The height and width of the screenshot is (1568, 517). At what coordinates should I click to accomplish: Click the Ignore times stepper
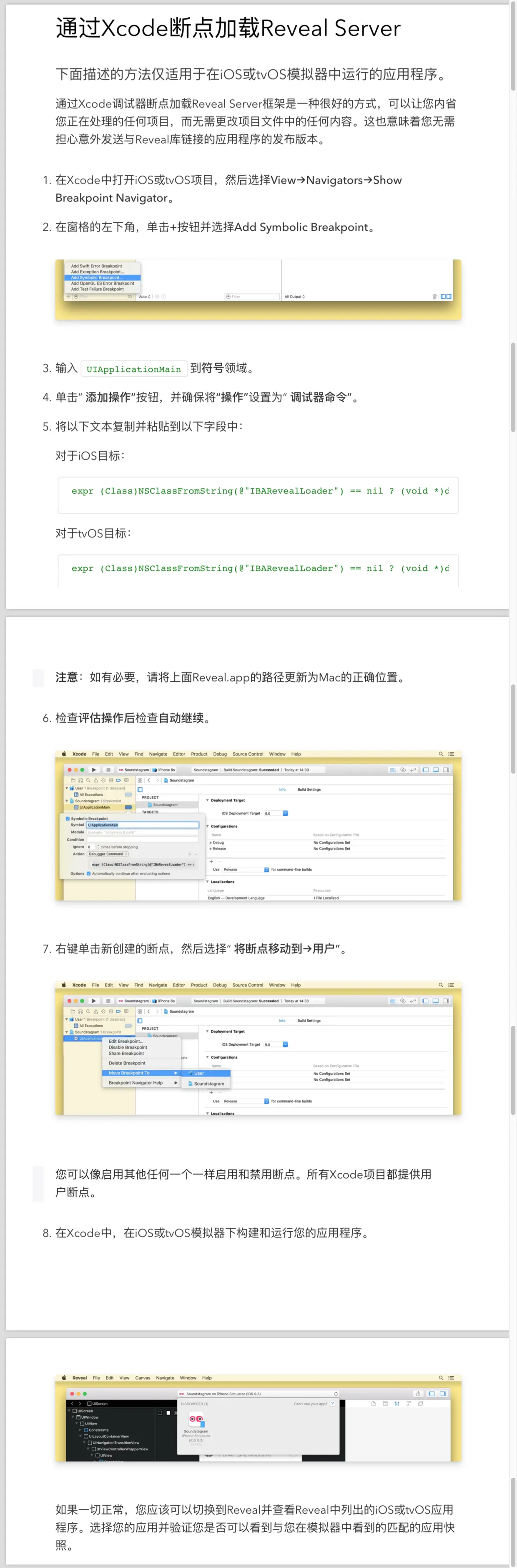tap(98, 847)
